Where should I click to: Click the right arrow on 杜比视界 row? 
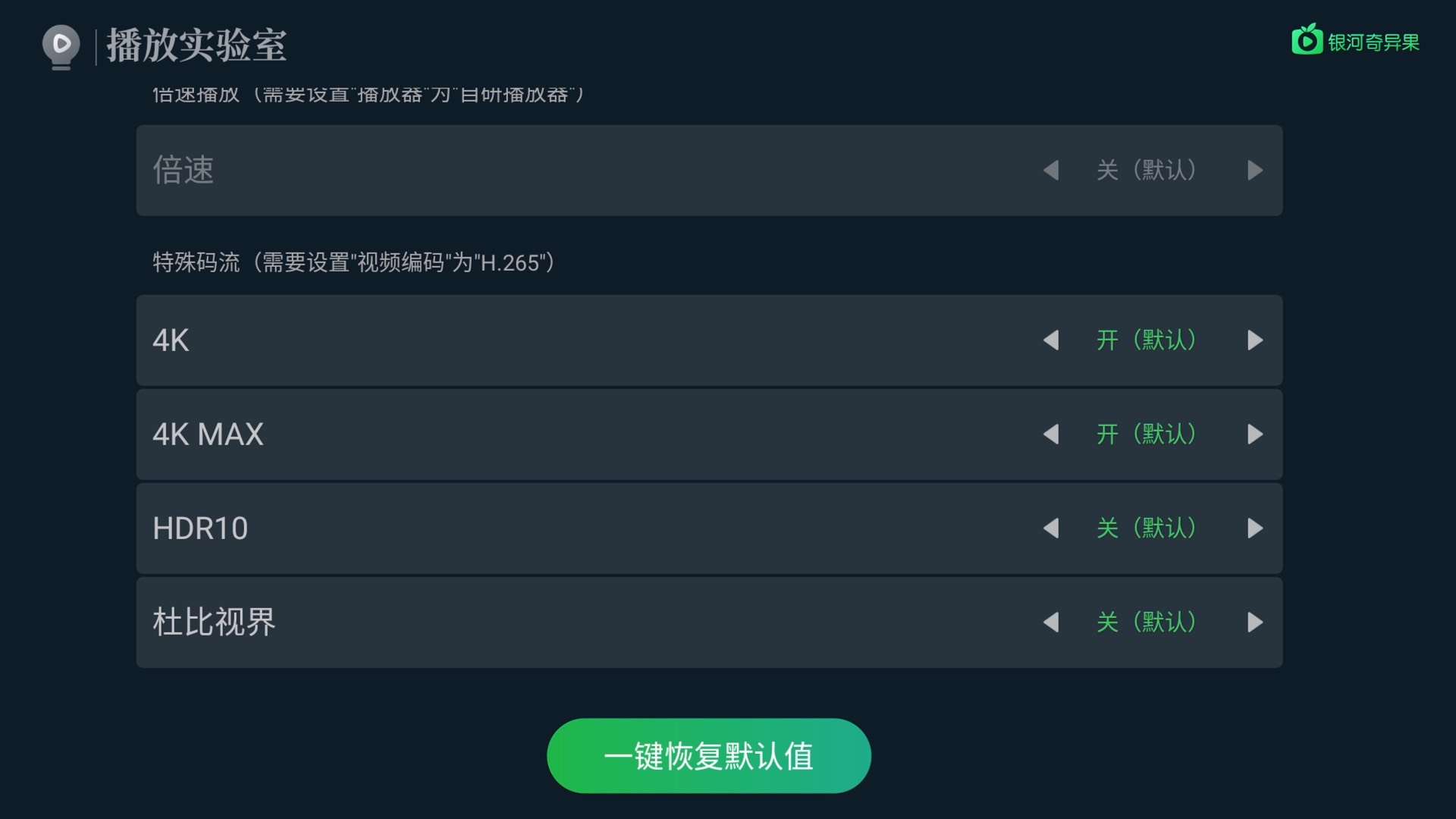pyautogui.click(x=1257, y=623)
